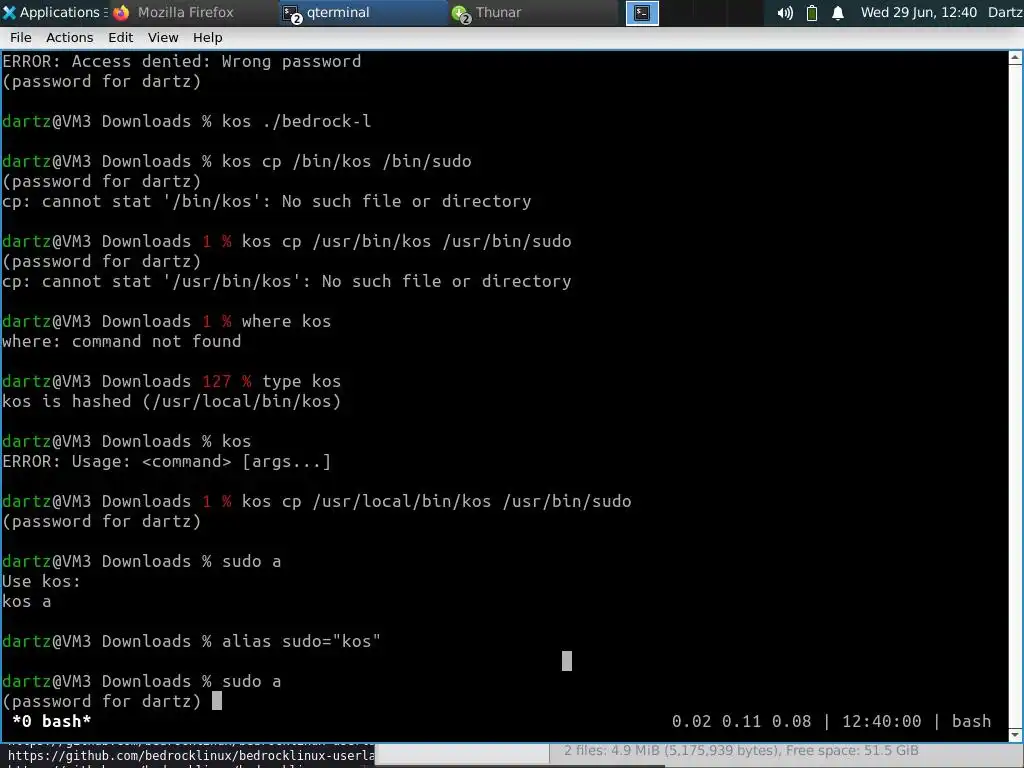This screenshot has height=768, width=1024.
Task: Click the github.com/bedrocklinux URL in background window
Action: [191, 756]
